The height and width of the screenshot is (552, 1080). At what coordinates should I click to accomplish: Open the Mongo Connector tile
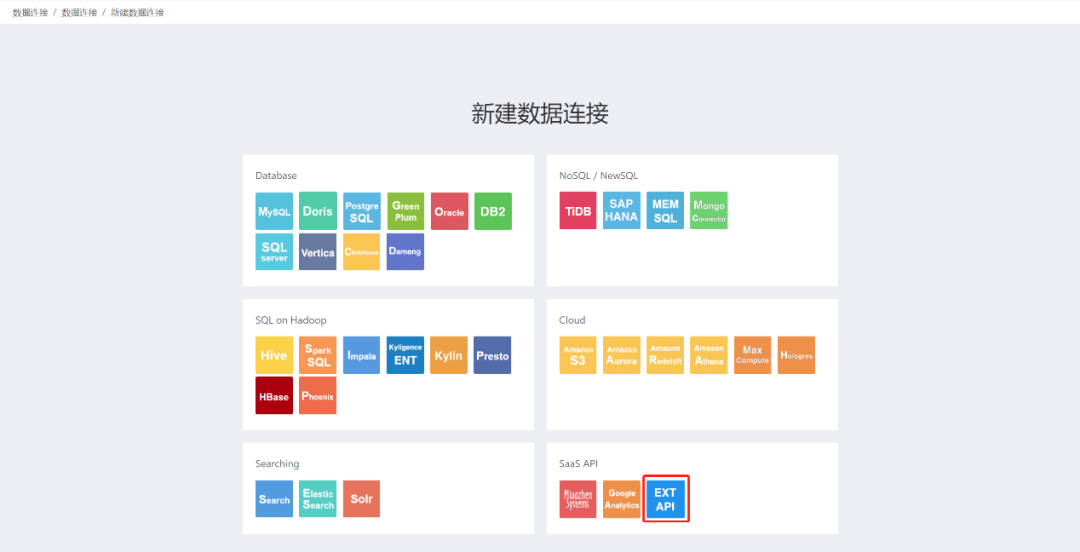tap(709, 211)
